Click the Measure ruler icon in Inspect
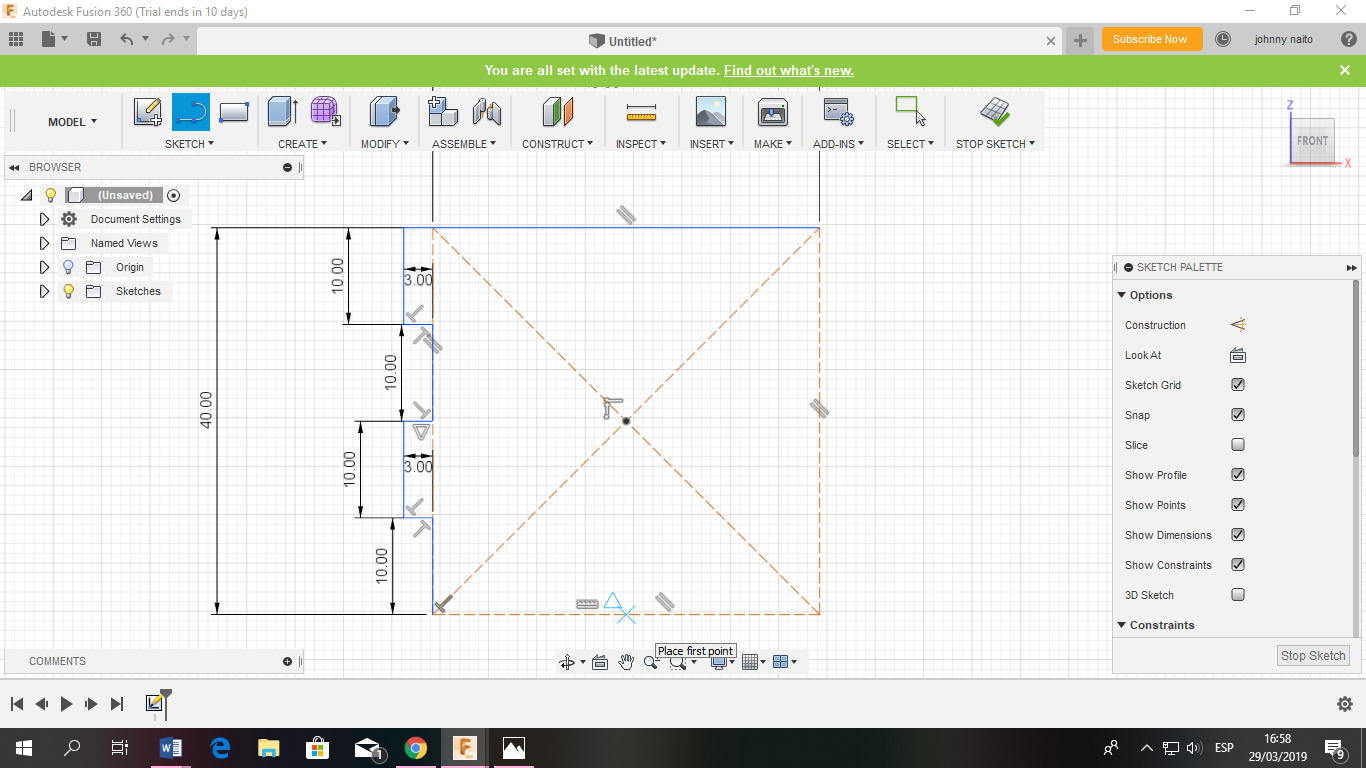The image size is (1366, 768). pos(641,111)
